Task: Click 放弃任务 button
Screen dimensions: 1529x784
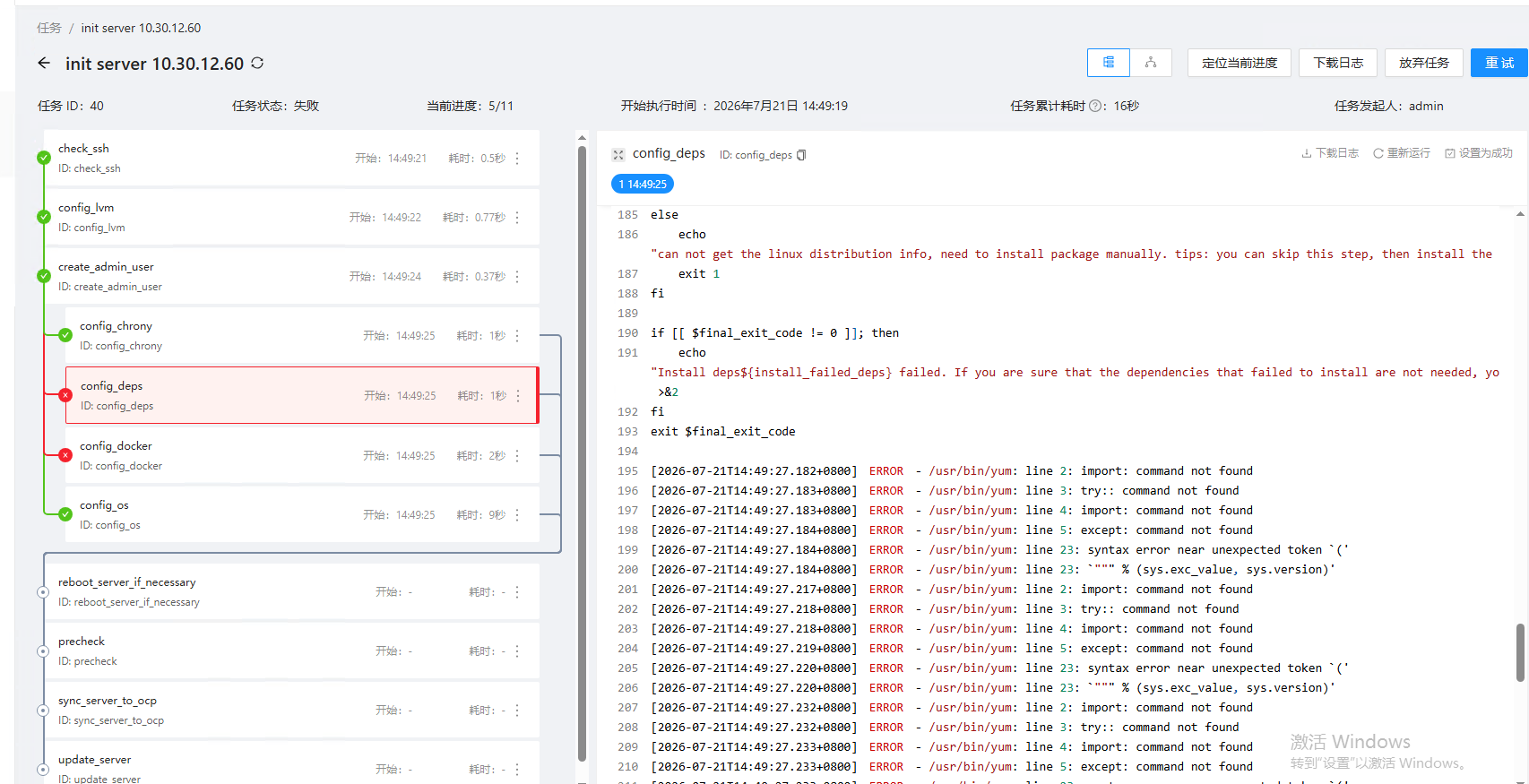Action: click(1424, 63)
